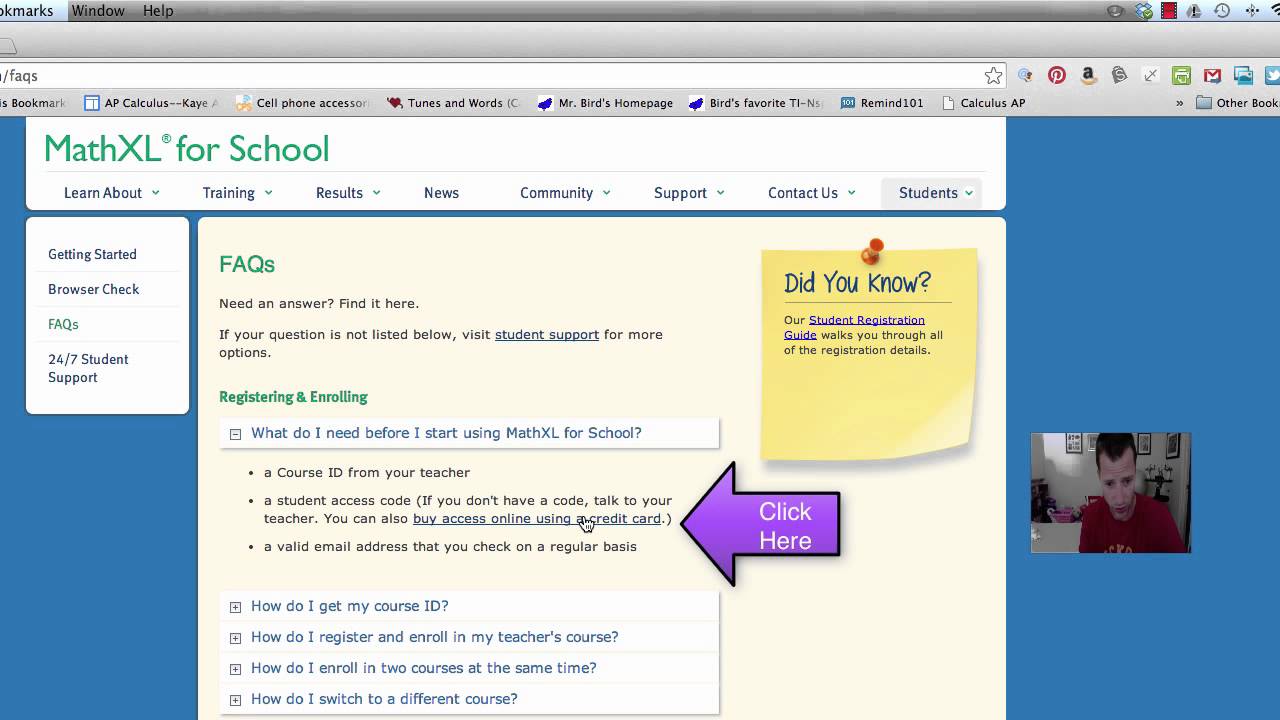Open the Student Registration Guide link
The image size is (1280, 720).
click(x=854, y=327)
